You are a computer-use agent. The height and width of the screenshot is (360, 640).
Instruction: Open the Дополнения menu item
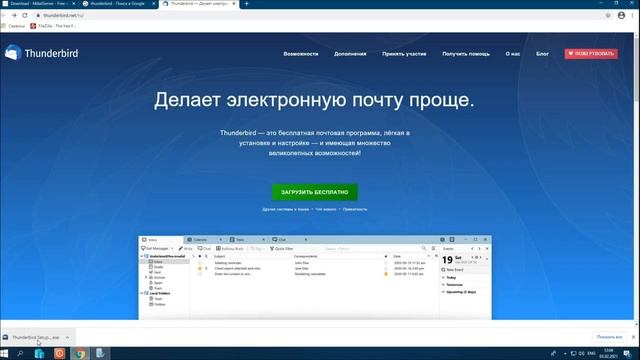(350, 54)
